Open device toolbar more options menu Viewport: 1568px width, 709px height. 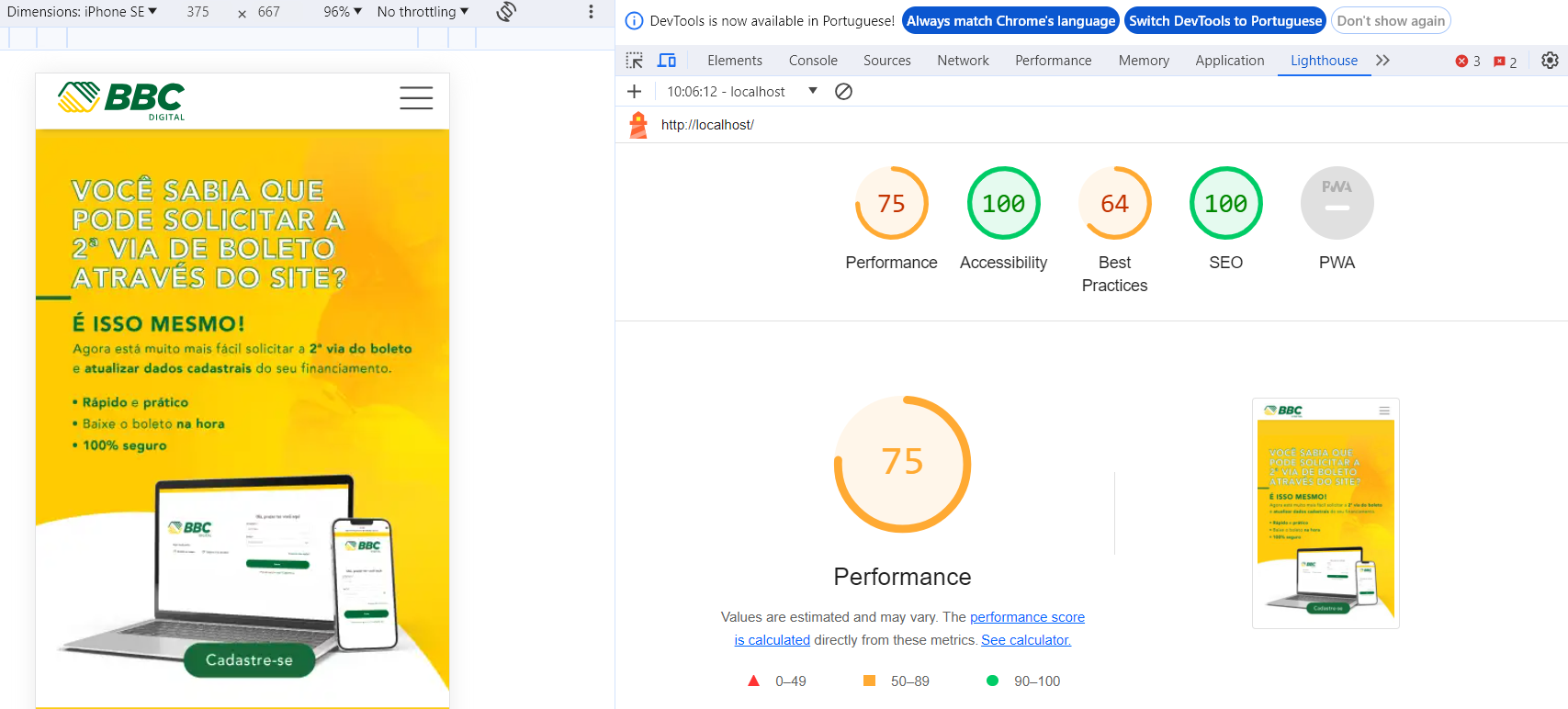pyautogui.click(x=591, y=12)
